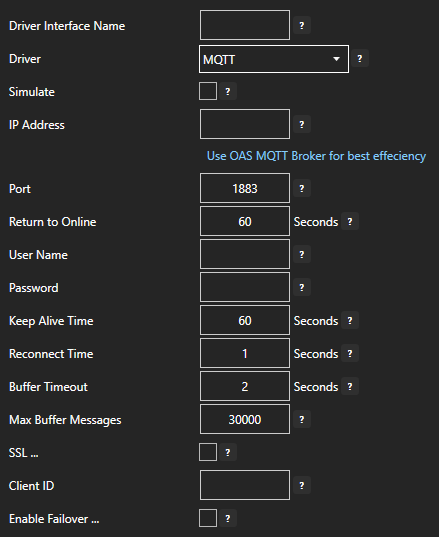Click into the IP Address field
This screenshot has height=537, width=439.
point(245,124)
